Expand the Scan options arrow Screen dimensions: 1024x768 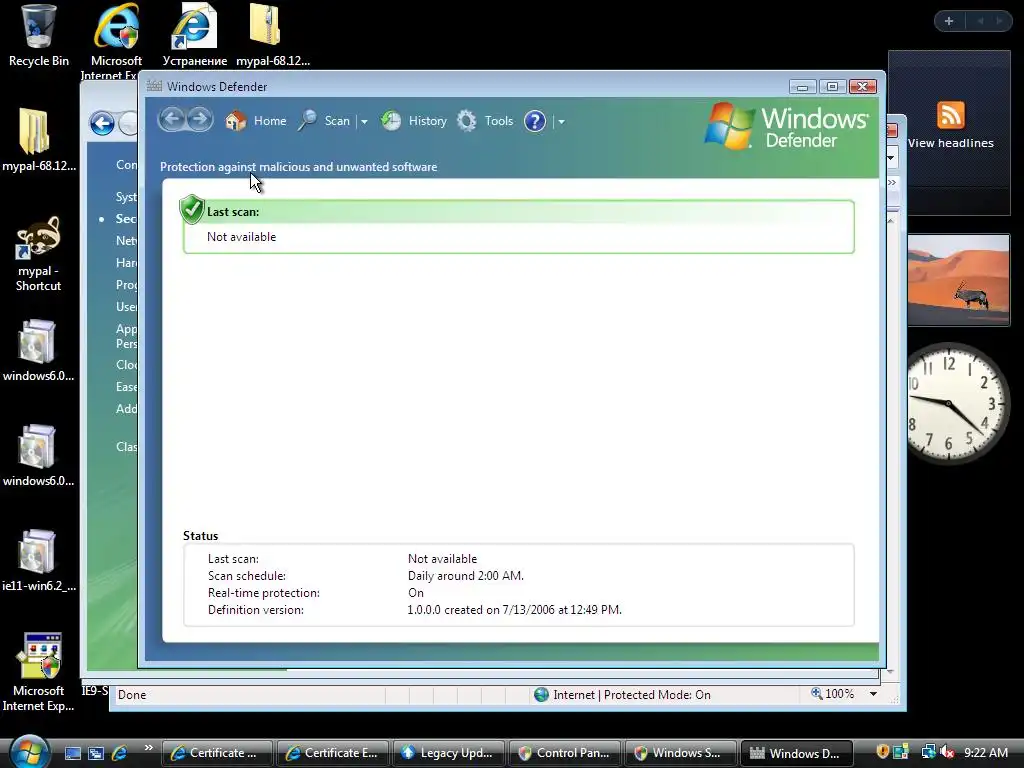(364, 121)
